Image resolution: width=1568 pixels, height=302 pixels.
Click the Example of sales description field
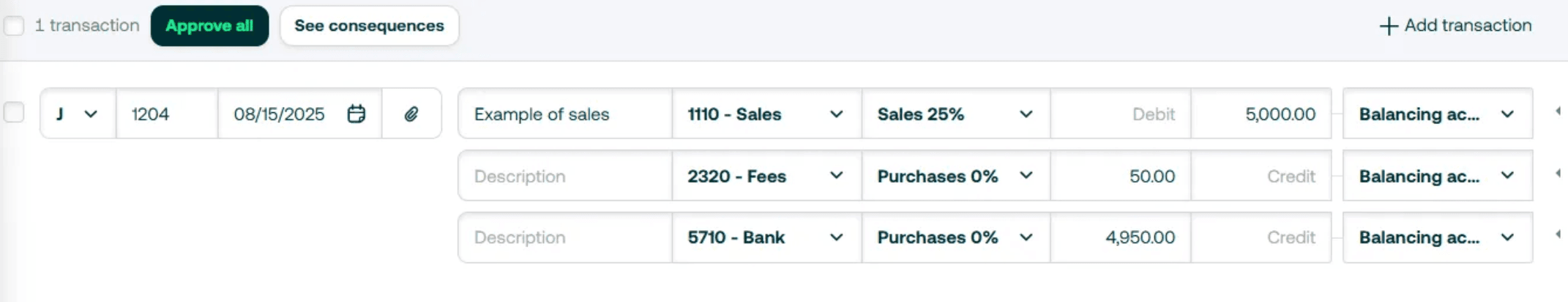click(564, 114)
